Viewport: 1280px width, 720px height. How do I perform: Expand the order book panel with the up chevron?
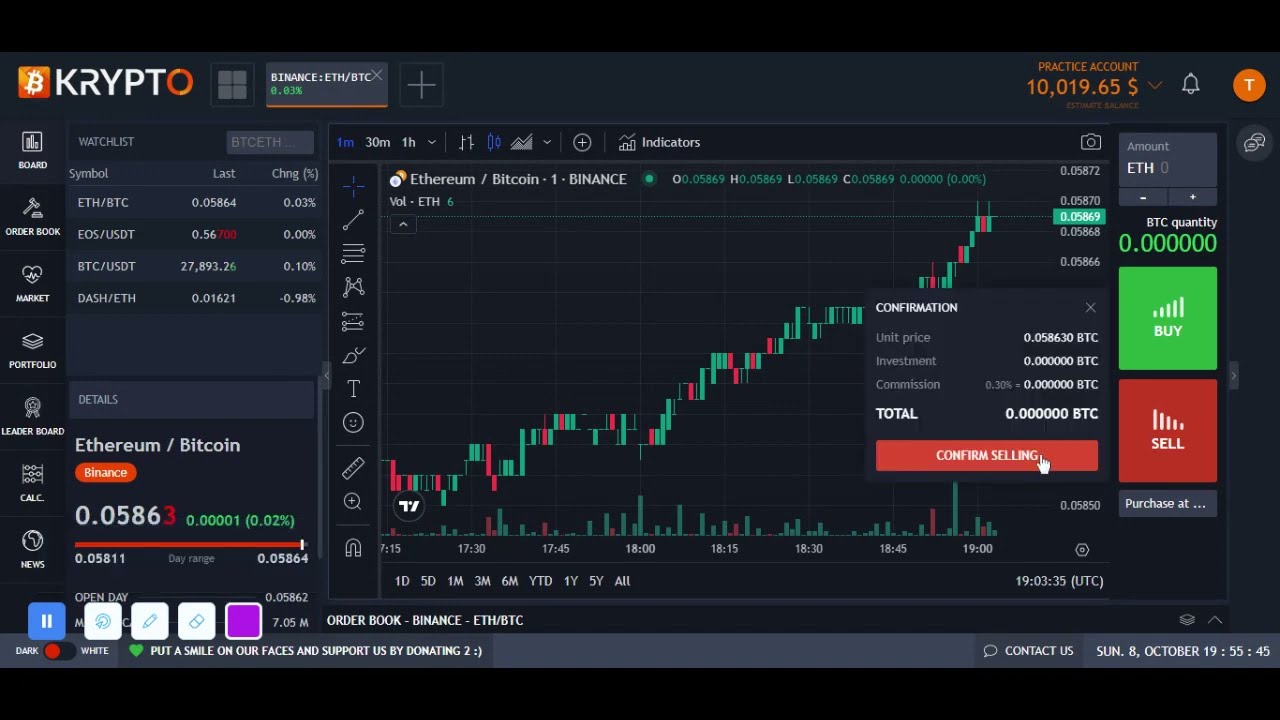coord(1215,620)
